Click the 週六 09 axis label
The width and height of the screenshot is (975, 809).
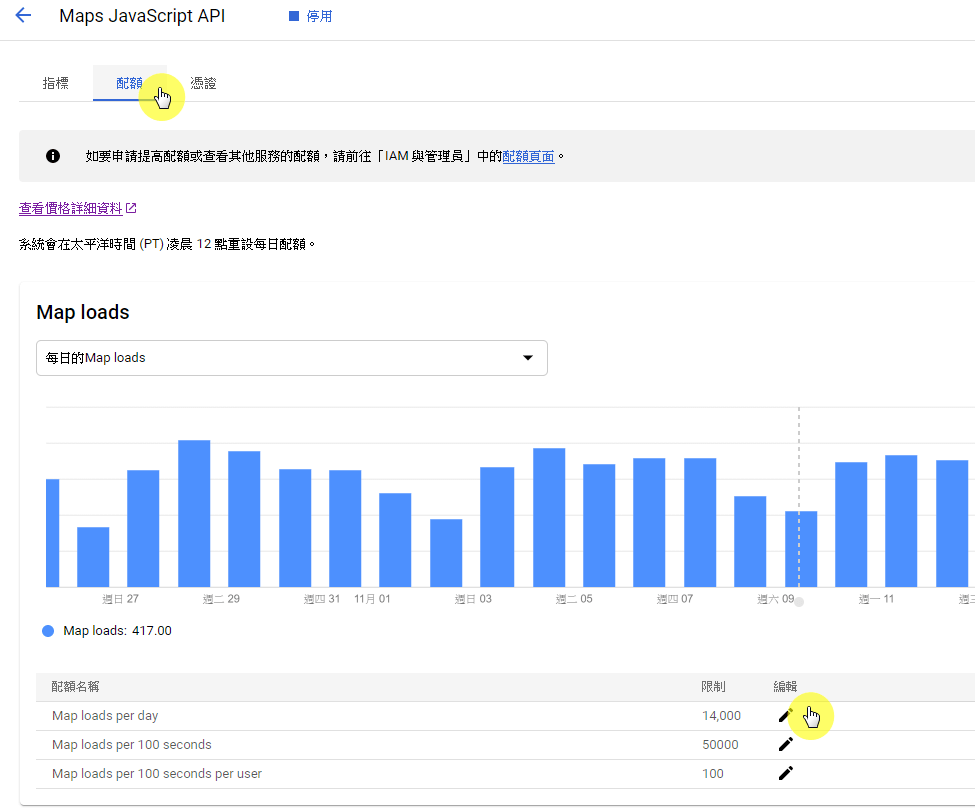[775, 599]
